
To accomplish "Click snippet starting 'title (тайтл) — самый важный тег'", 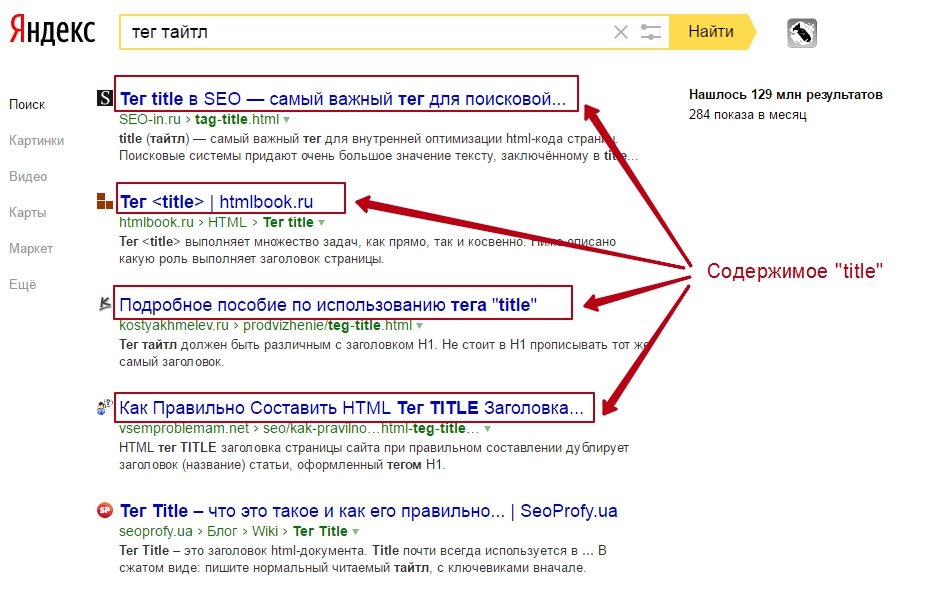I will point(378,147).
